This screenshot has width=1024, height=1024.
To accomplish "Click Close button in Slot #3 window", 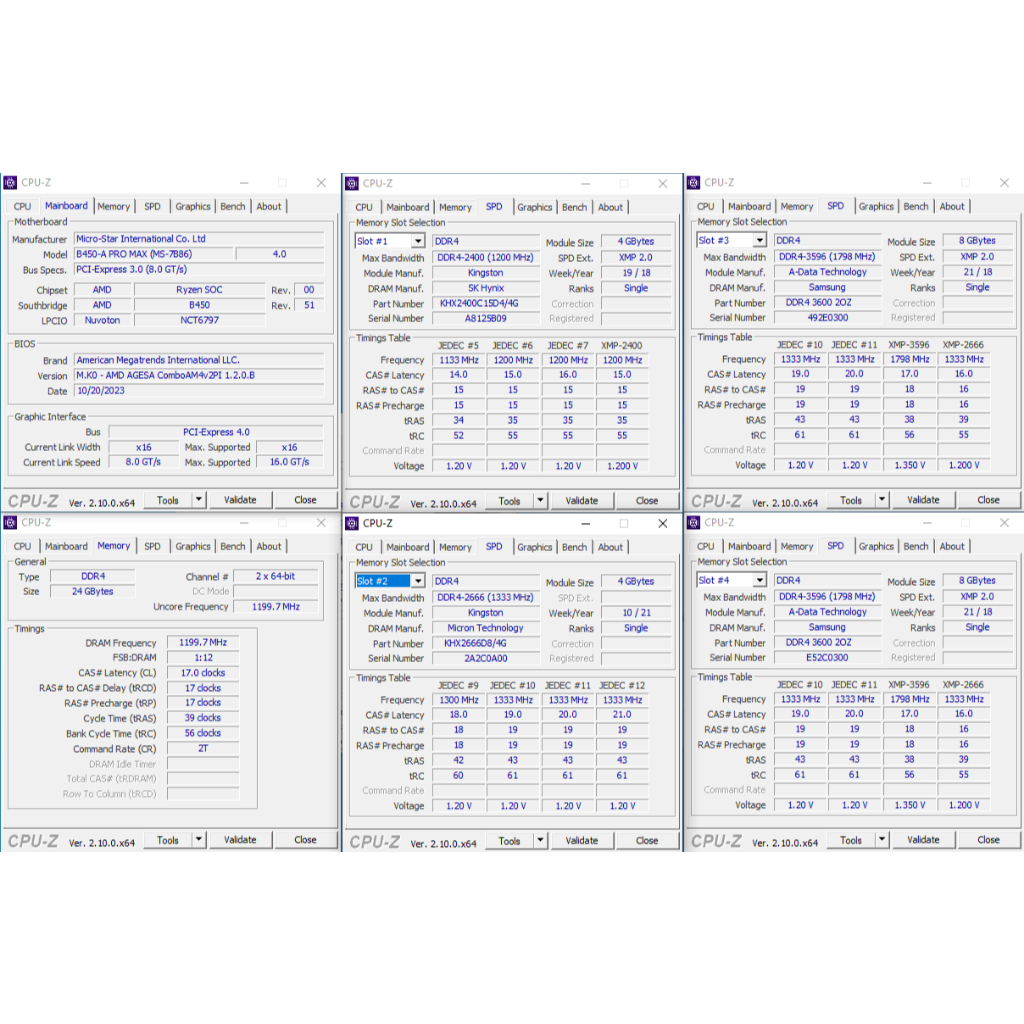I will click(988, 500).
